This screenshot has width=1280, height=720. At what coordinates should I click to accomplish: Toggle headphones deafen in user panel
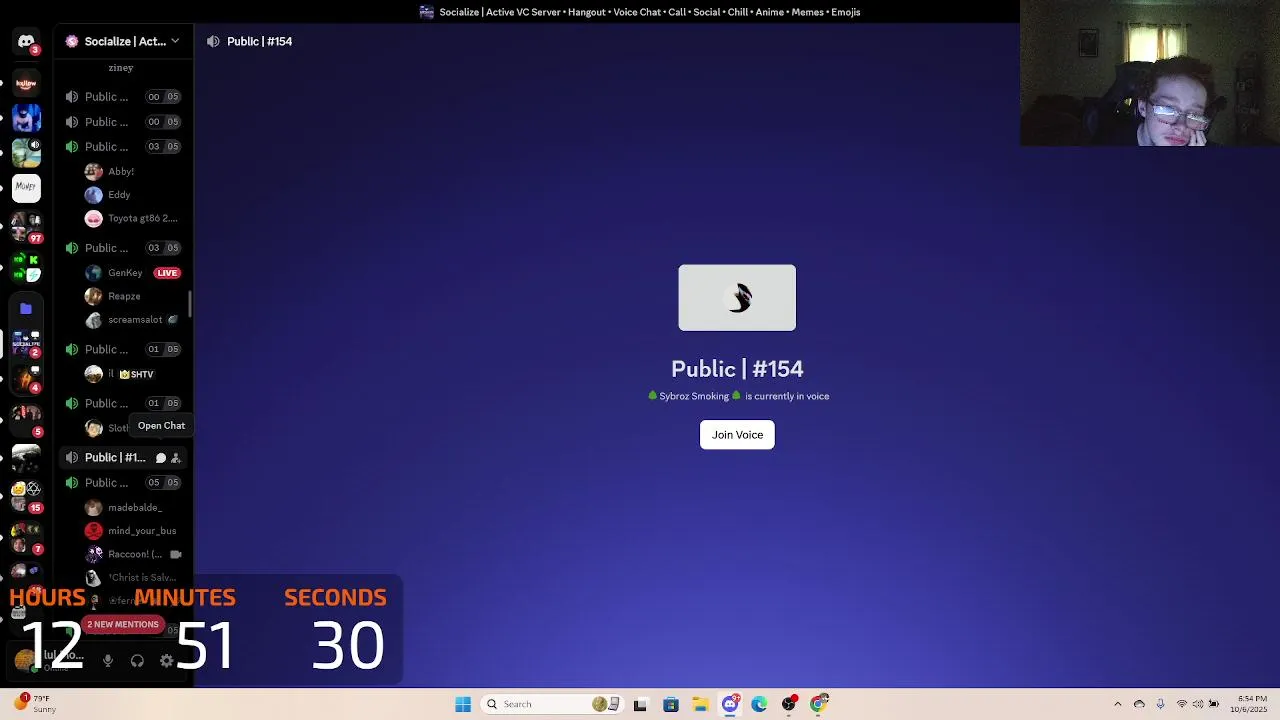[x=137, y=661]
